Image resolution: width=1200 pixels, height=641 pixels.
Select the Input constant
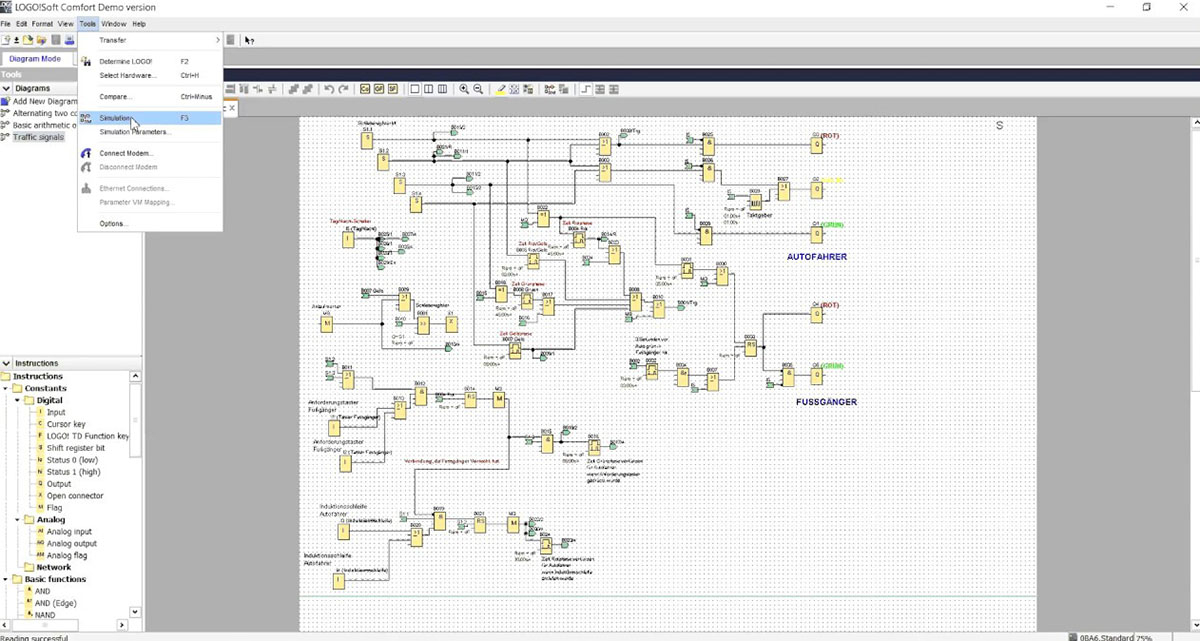pos(56,412)
